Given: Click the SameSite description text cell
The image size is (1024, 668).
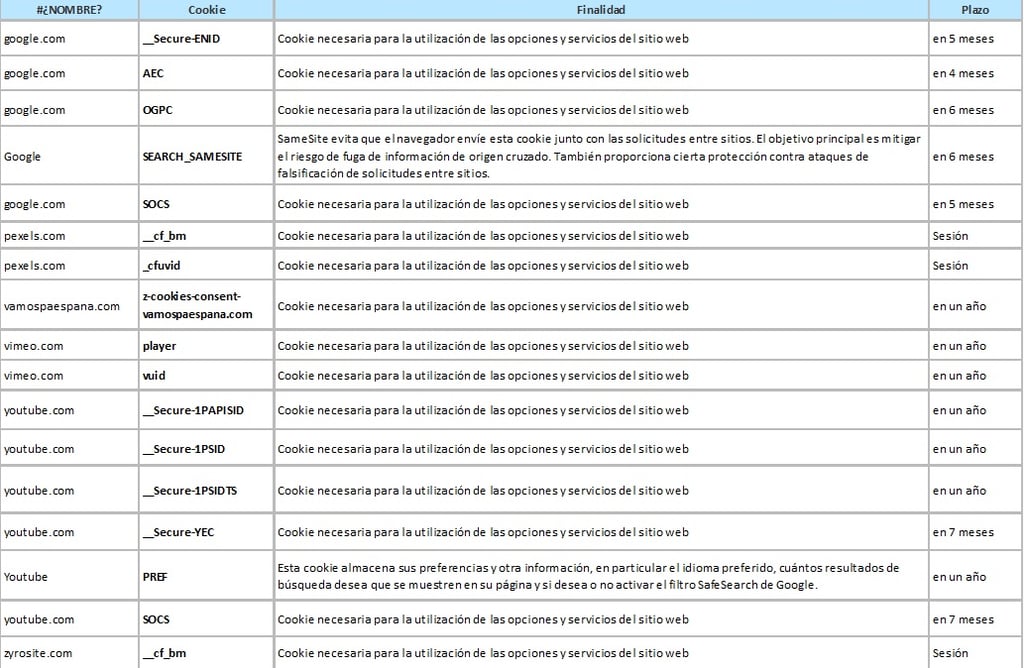Looking at the screenshot, I should 601,156.
